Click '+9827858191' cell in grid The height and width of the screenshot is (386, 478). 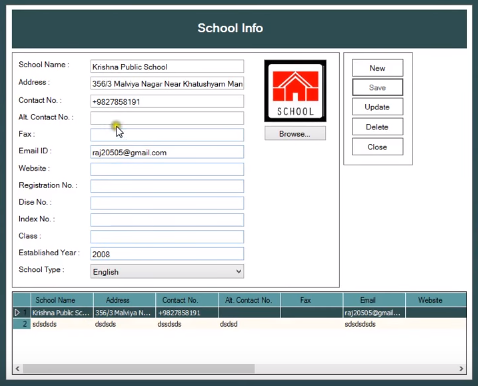pos(187,313)
